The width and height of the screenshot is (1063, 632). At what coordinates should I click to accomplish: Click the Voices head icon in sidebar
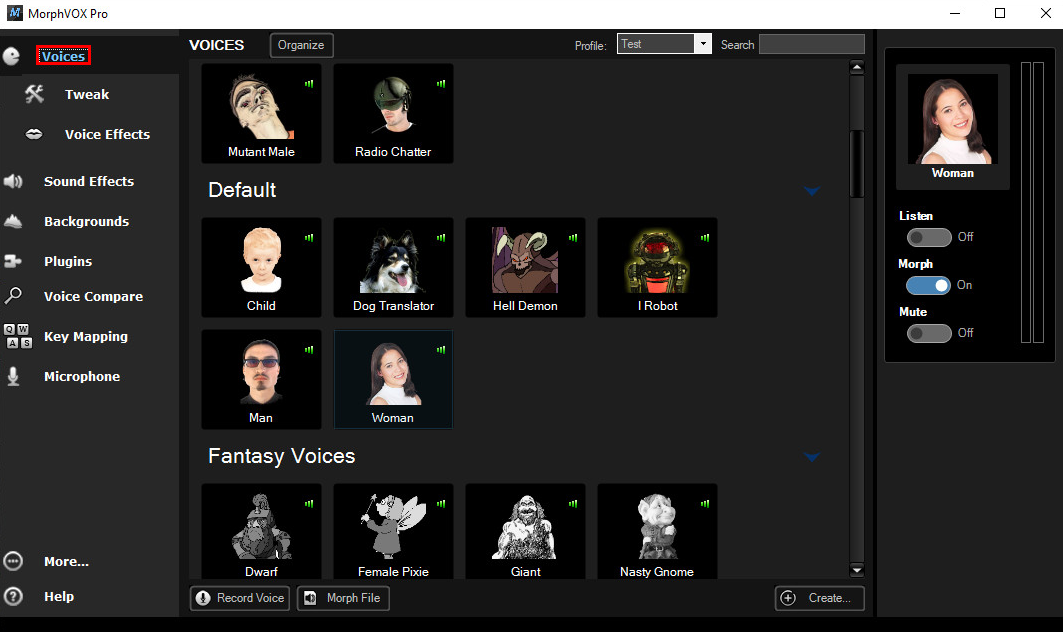(x=12, y=56)
